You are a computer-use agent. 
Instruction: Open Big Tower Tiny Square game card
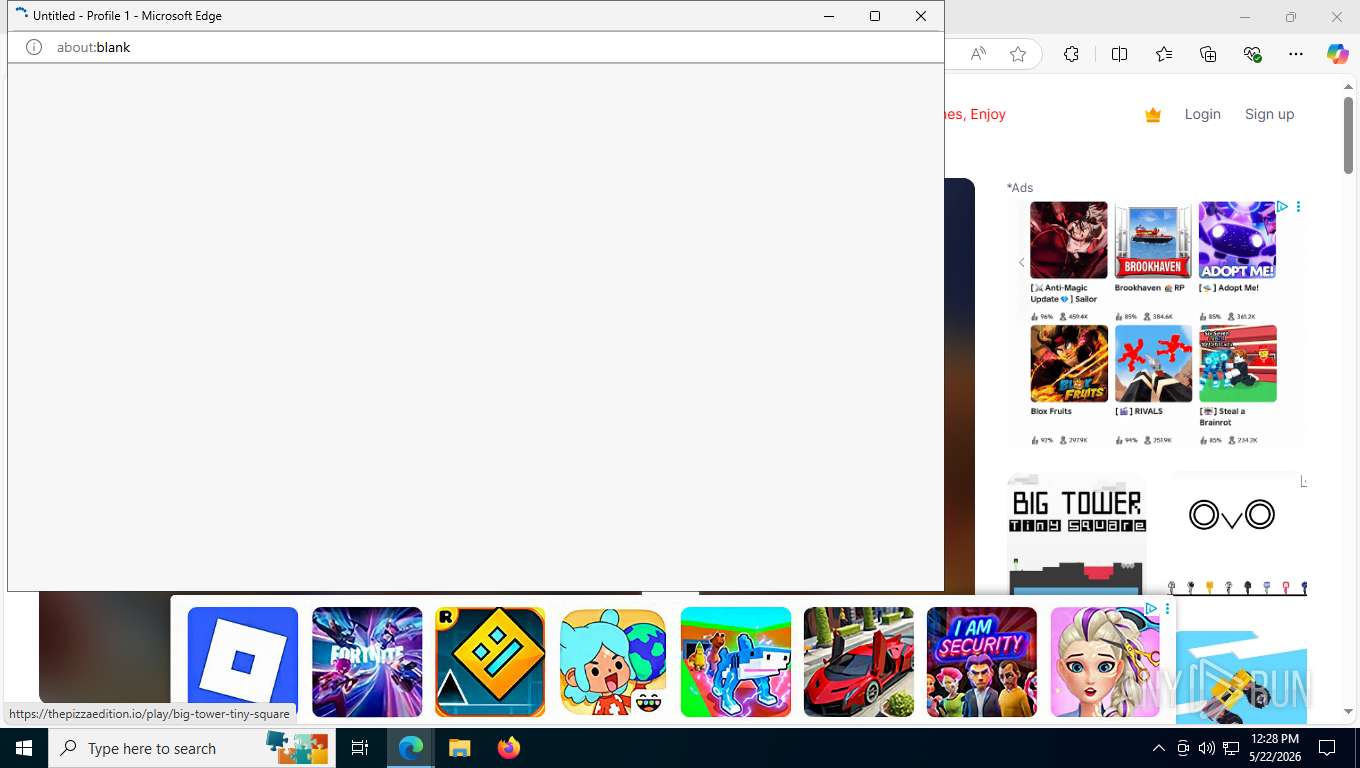1076,534
